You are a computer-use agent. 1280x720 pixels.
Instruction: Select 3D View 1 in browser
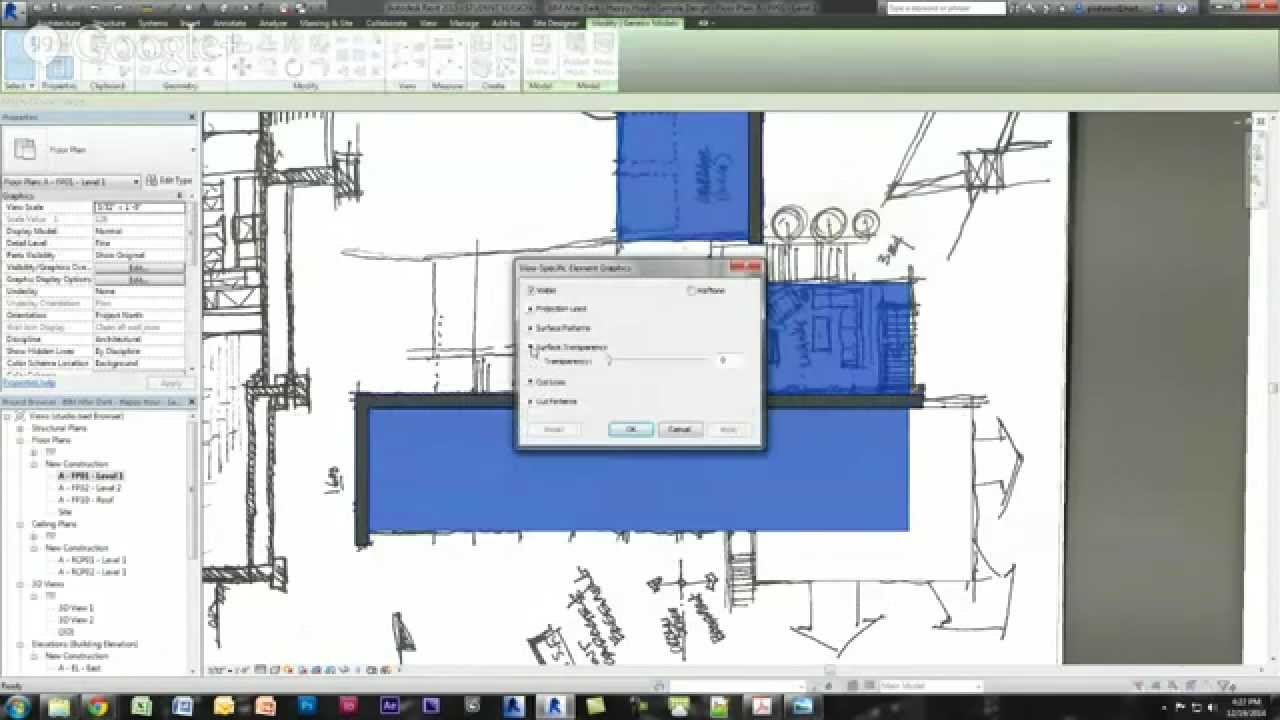[76, 608]
